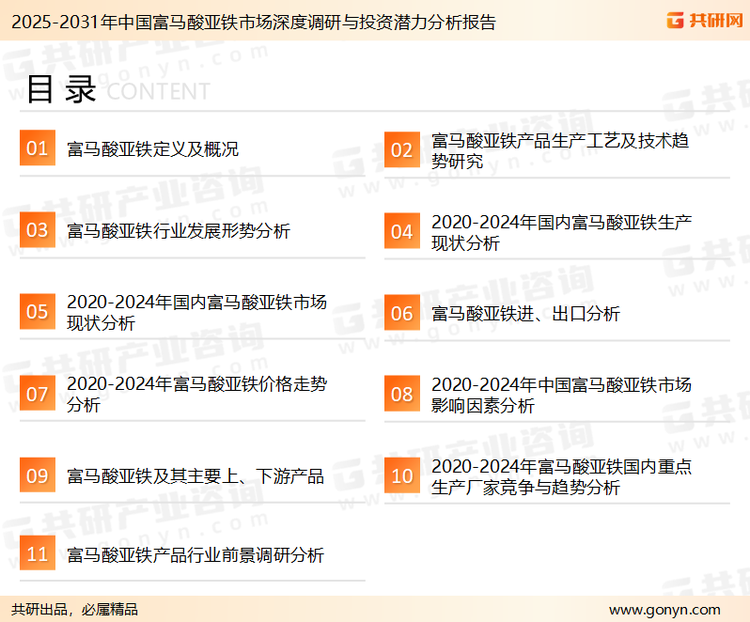The height and width of the screenshot is (622, 750).
Task: Click footer slogan 共研出品，必属精品
Action: point(75,609)
